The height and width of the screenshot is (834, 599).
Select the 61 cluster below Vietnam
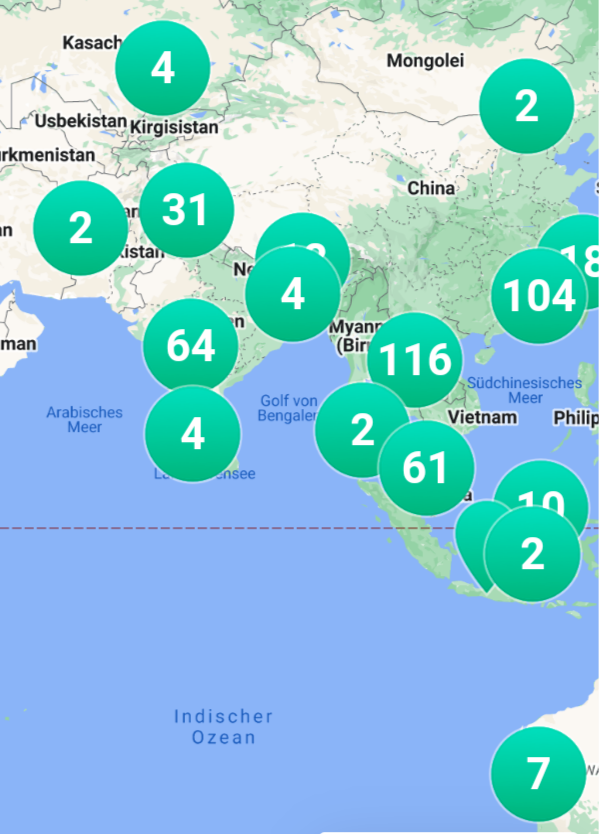click(x=426, y=468)
